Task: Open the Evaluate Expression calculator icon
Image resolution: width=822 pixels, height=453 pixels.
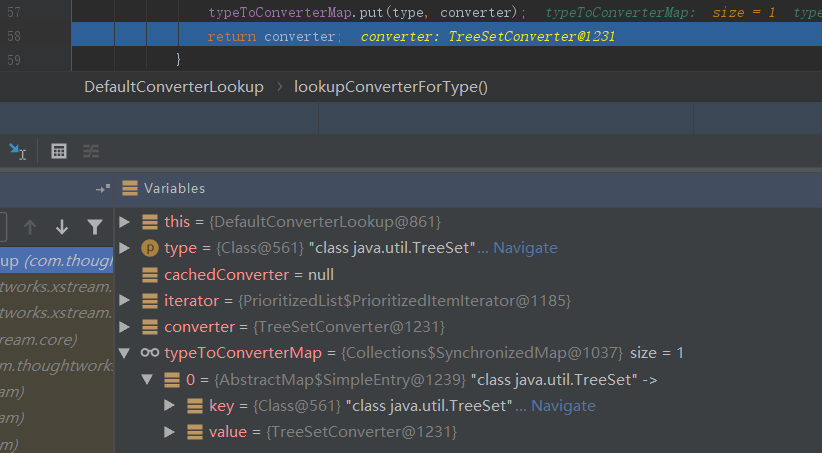Action: click(x=59, y=151)
